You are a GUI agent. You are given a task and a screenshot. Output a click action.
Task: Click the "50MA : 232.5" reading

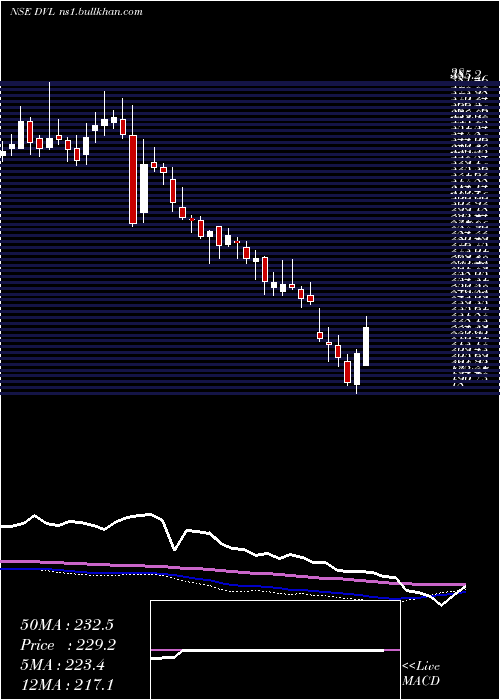pos(67,625)
